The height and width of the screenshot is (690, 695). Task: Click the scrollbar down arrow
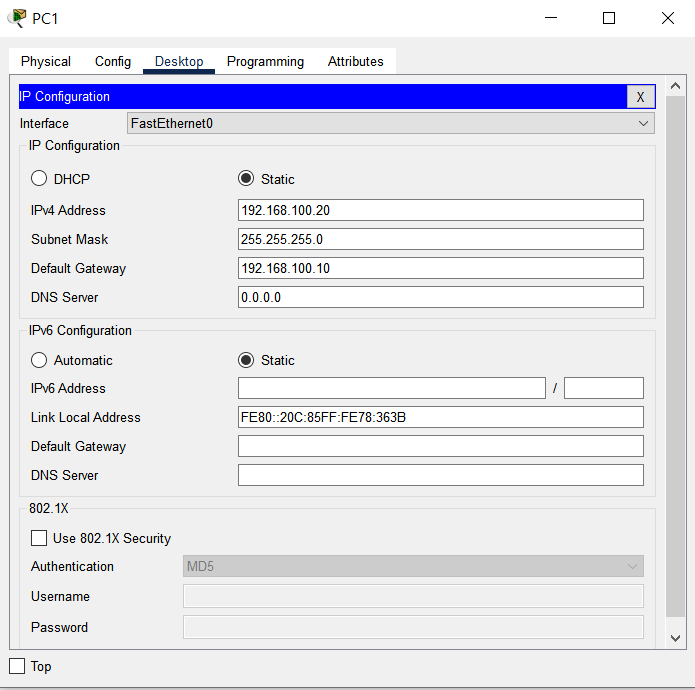(x=675, y=638)
